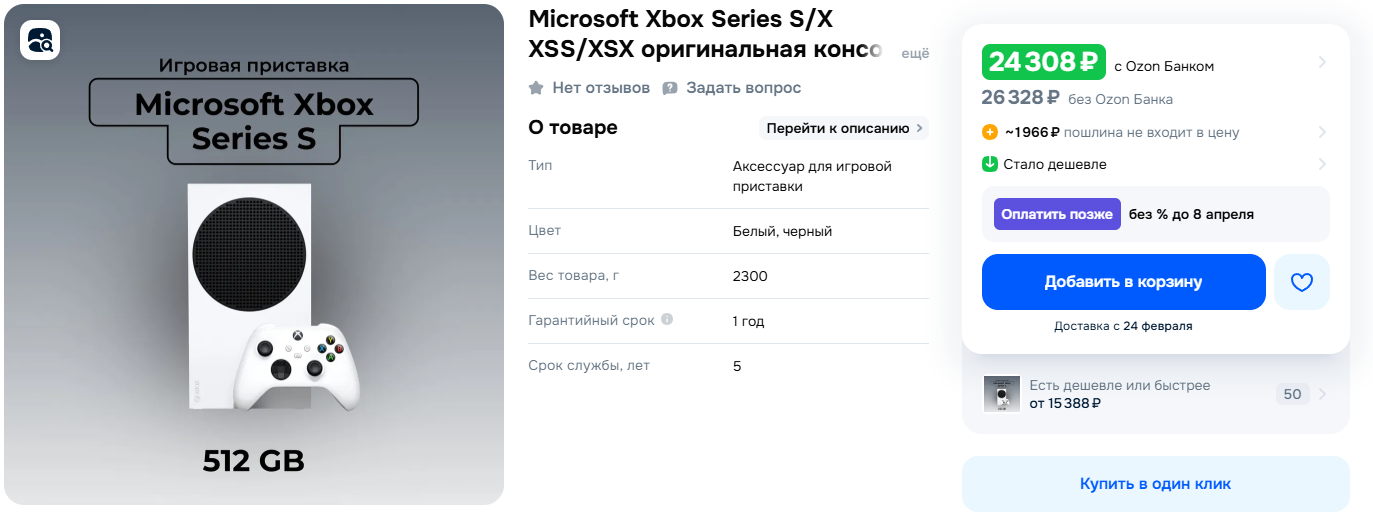Expand the title with 'ещё'
Viewport: 1373px width, 526px height.
(915, 53)
